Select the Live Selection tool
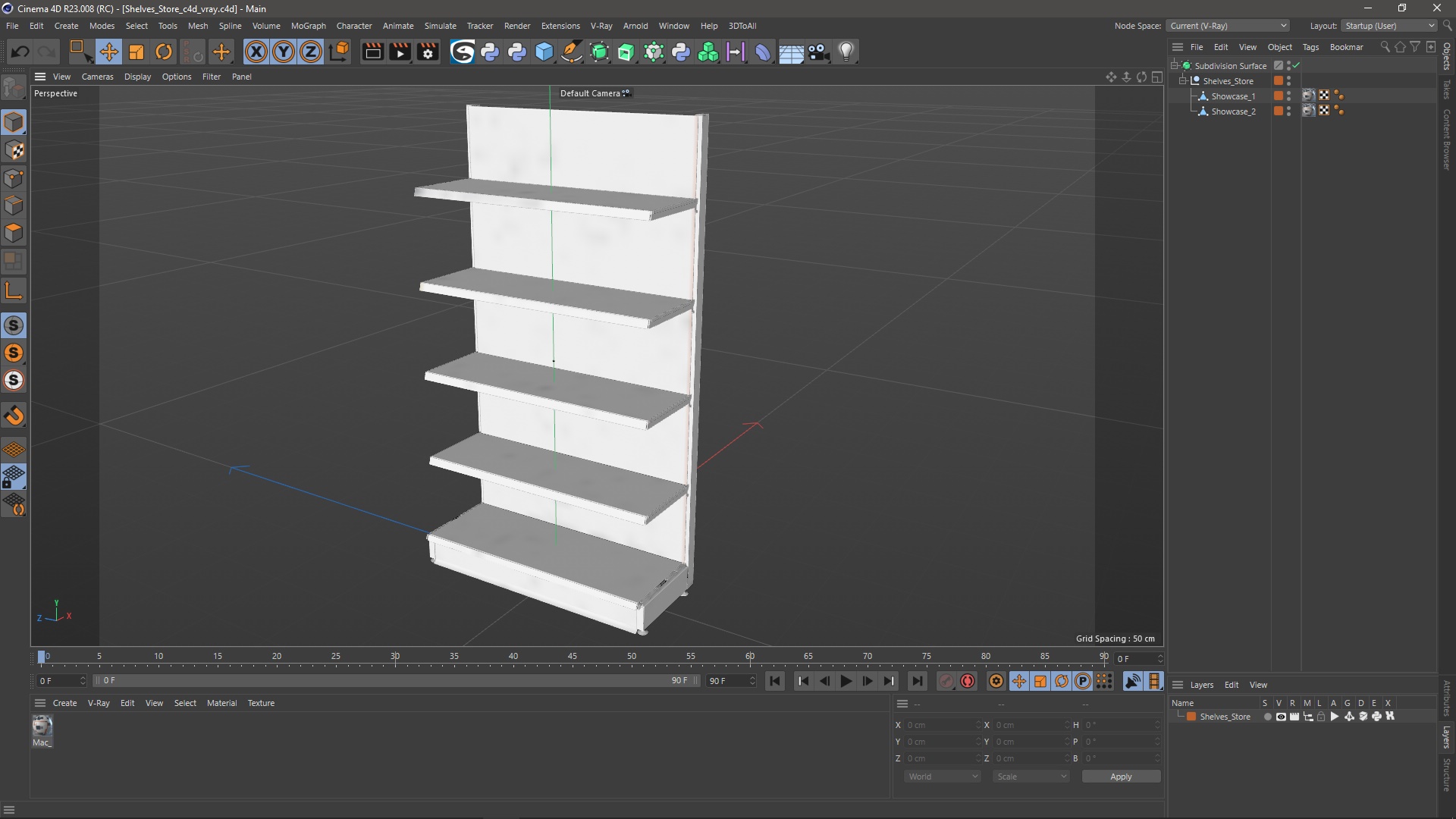 pos(80,52)
